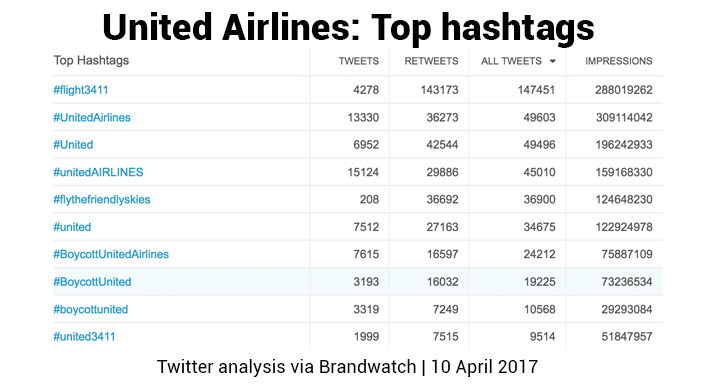The image size is (703, 389).
Task: Open the #united3411 hashtag link
Action: tap(84, 337)
